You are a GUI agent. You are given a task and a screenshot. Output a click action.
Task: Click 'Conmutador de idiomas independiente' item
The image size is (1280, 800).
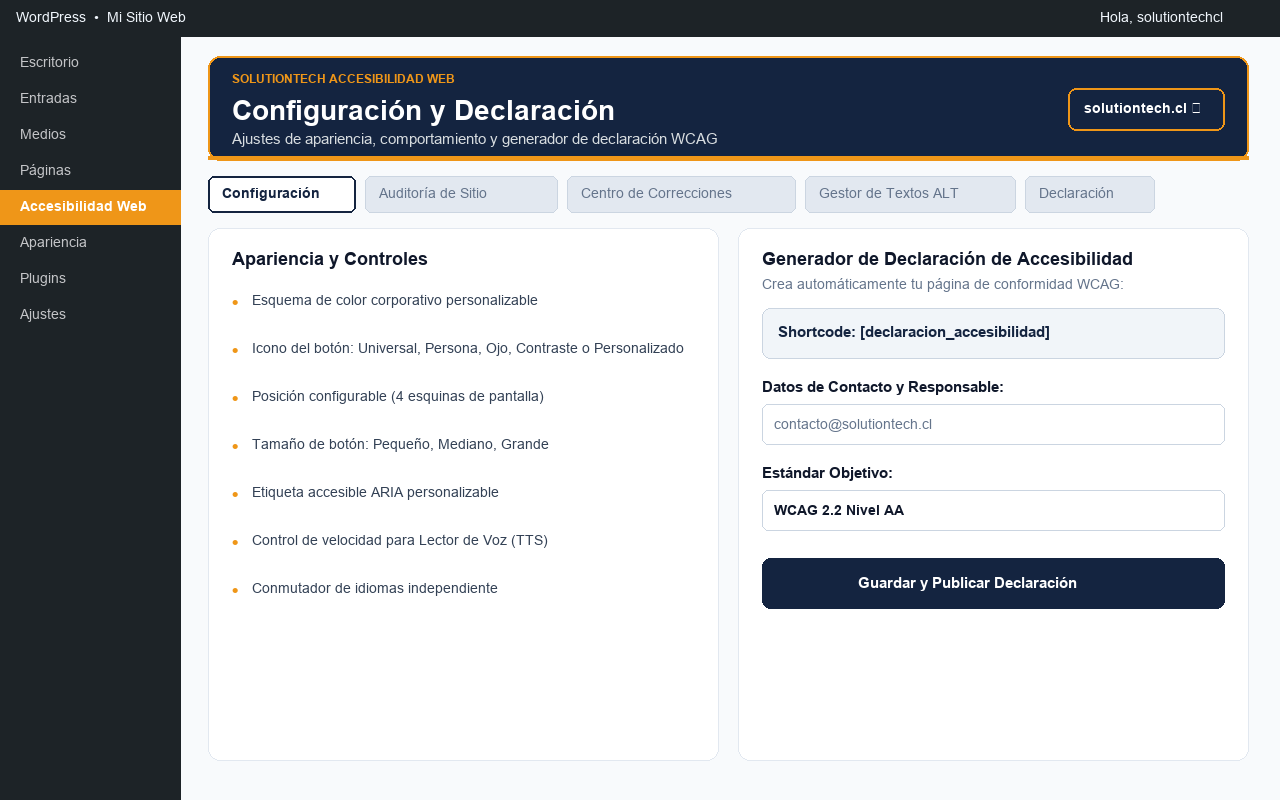pyautogui.click(x=375, y=588)
